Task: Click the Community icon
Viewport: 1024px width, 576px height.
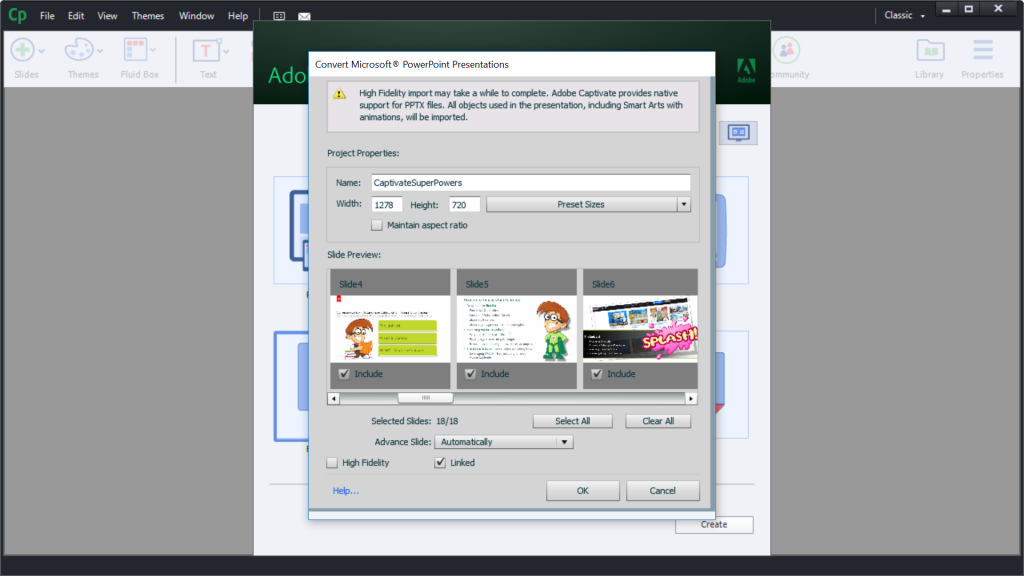Action: click(x=788, y=49)
